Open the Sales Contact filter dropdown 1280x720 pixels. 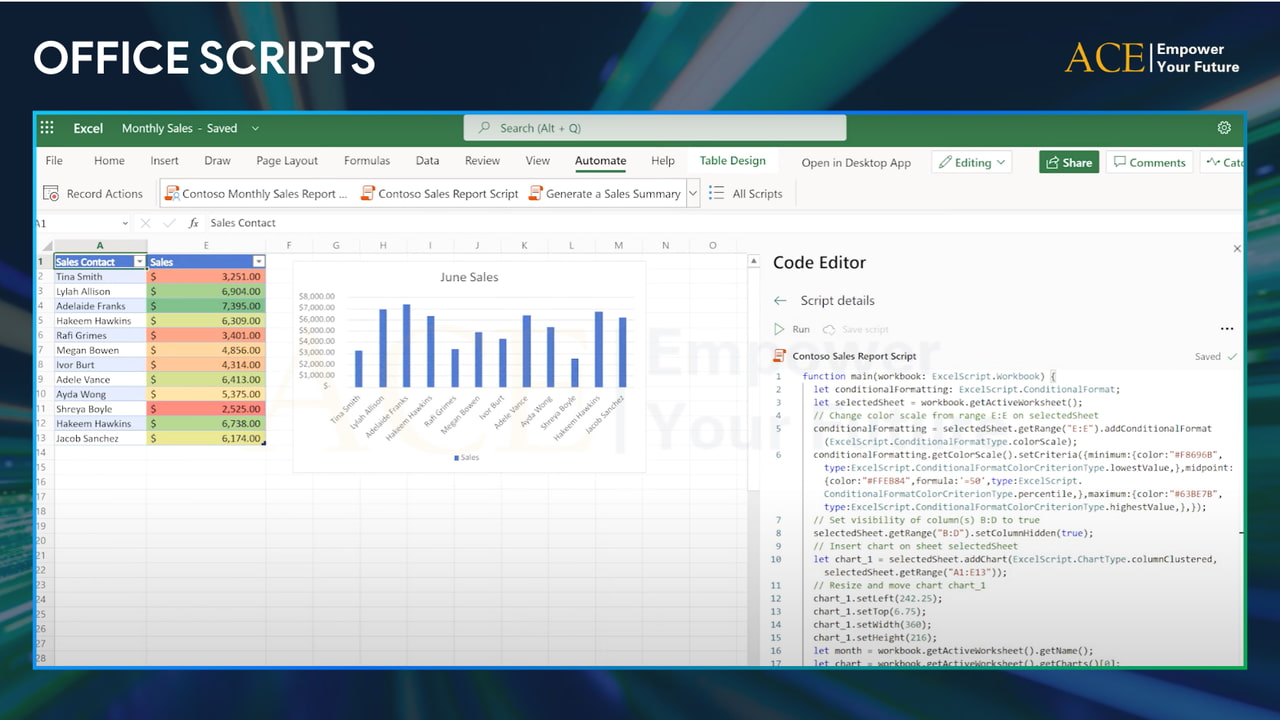tap(139, 262)
